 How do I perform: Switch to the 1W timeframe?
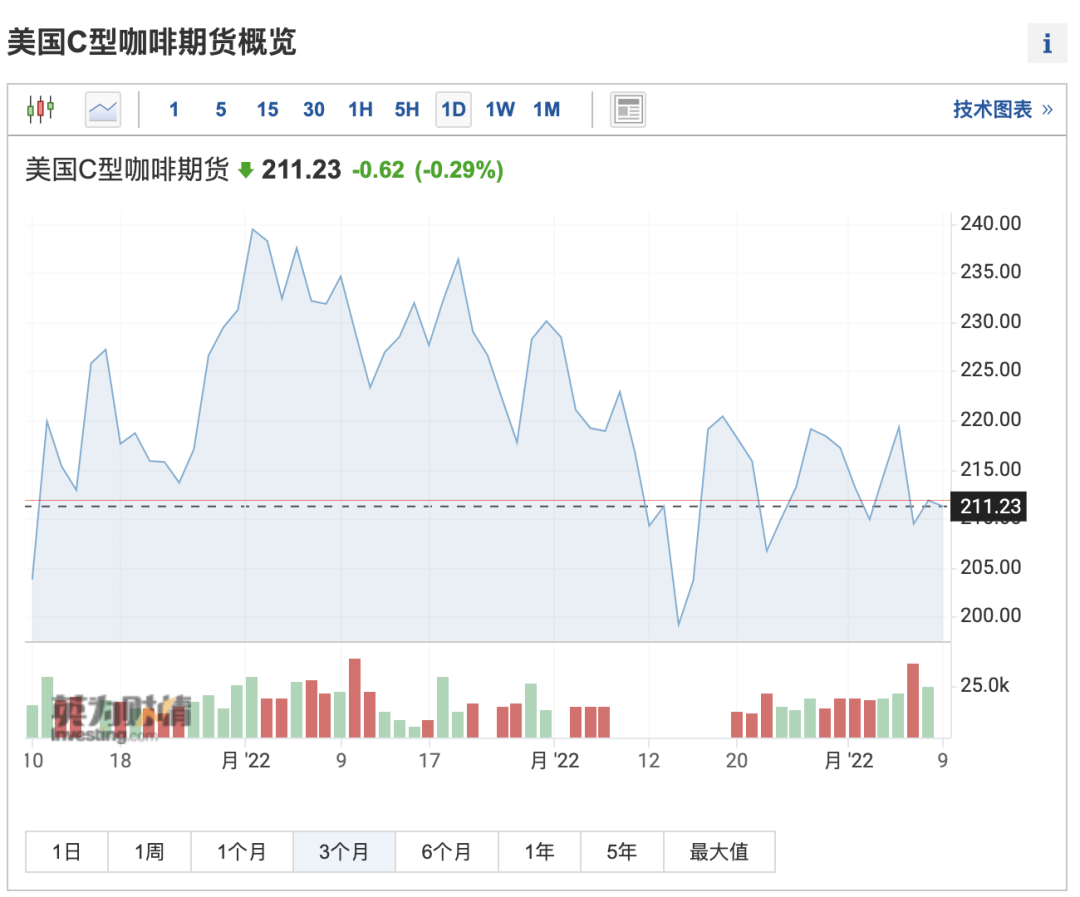point(500,110)
